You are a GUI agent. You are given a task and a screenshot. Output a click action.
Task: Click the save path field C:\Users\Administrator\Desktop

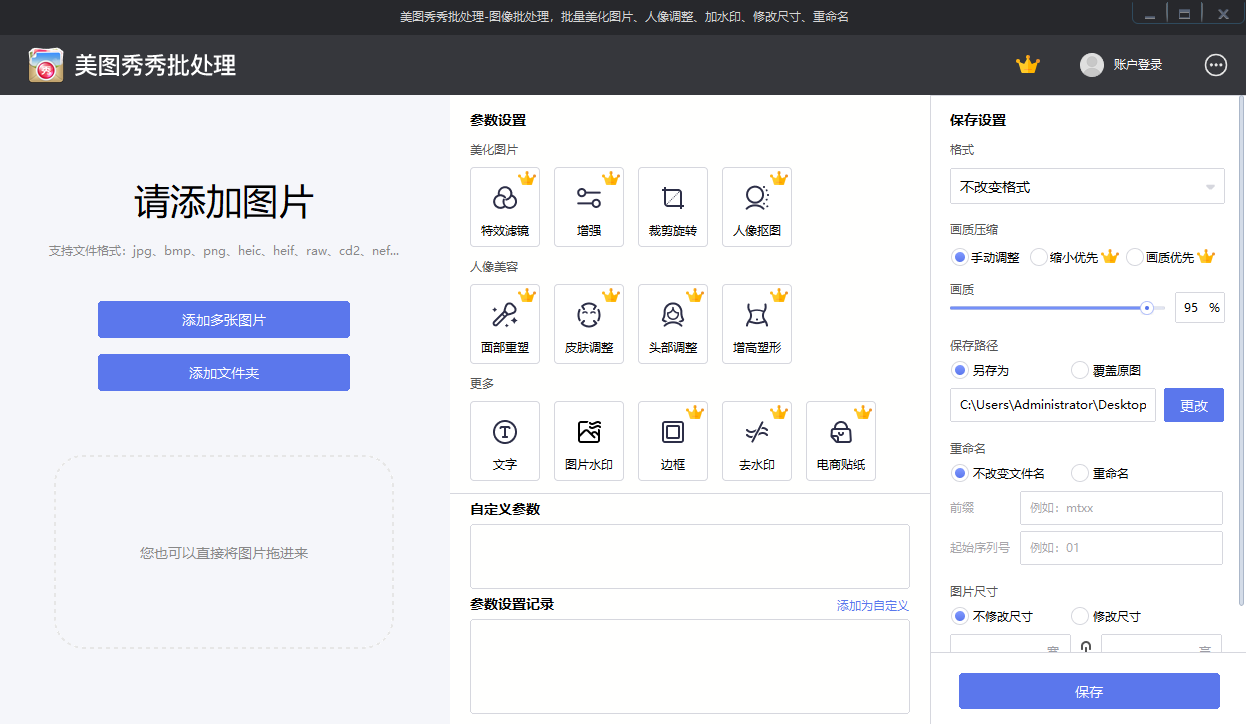[1053, 405]
